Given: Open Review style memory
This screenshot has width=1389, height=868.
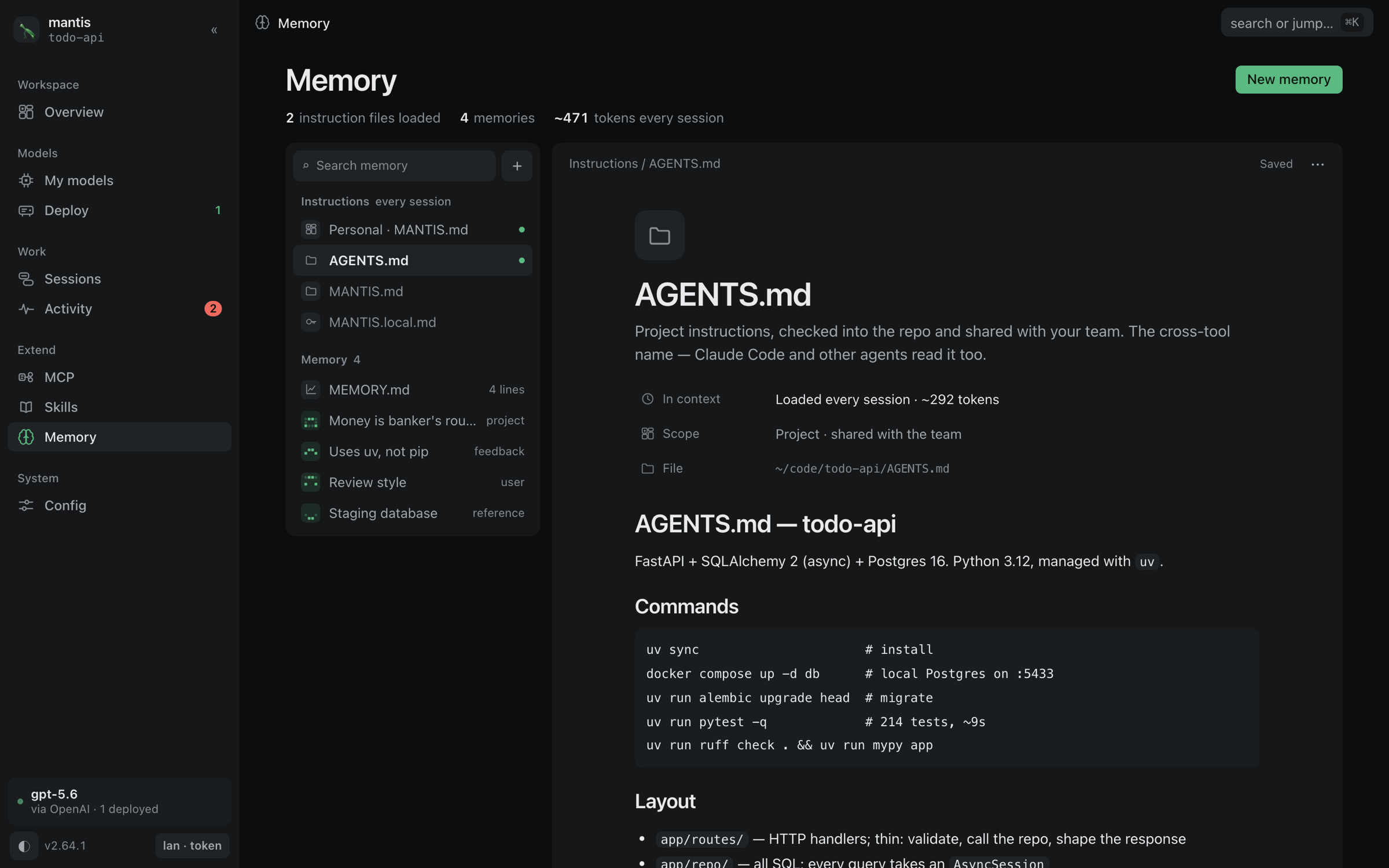Looking at the screenshot, I should click(x=413, y=482).
